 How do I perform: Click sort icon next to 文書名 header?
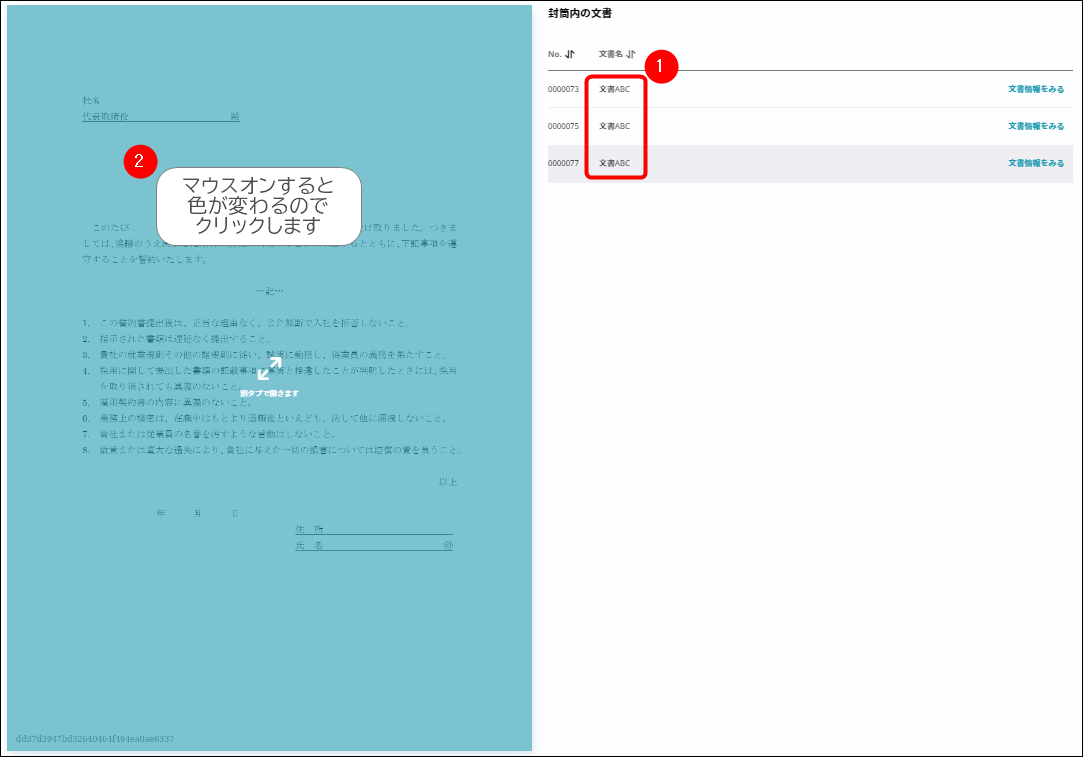pyautogui.click(x=631, y=54)
